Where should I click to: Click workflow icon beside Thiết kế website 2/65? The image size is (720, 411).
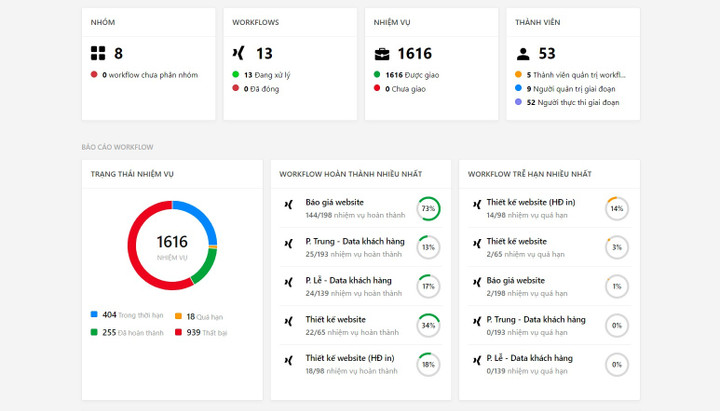coord(476,247)
